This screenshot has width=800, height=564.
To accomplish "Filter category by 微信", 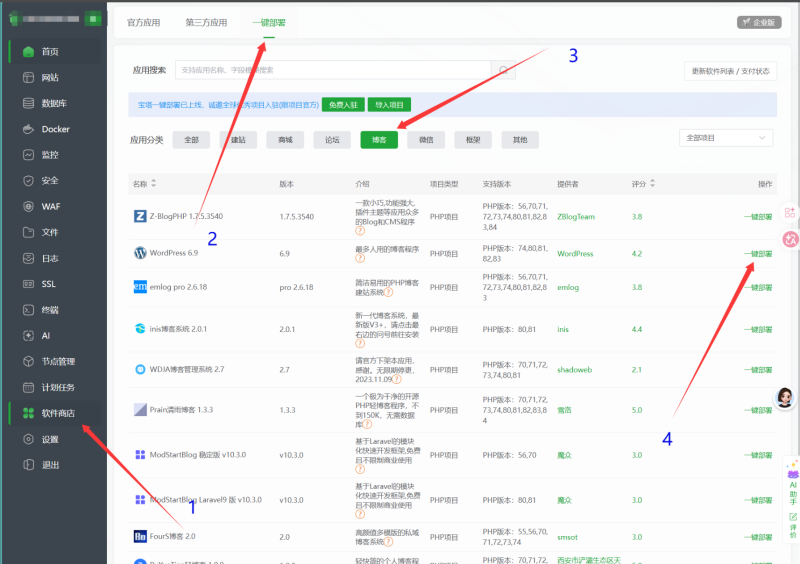I will pyautogui.click(x=426, y=140).
